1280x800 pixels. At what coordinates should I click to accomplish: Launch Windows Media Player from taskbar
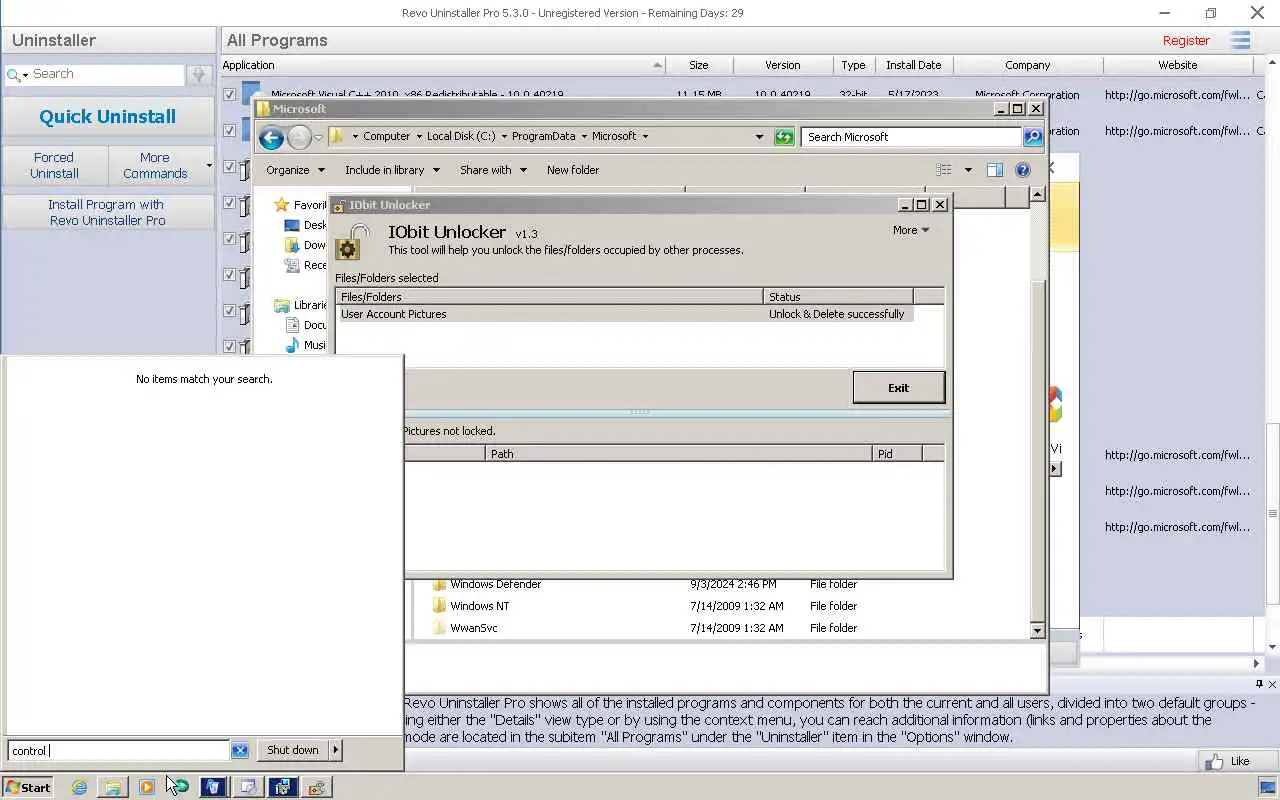coord(147,787)
